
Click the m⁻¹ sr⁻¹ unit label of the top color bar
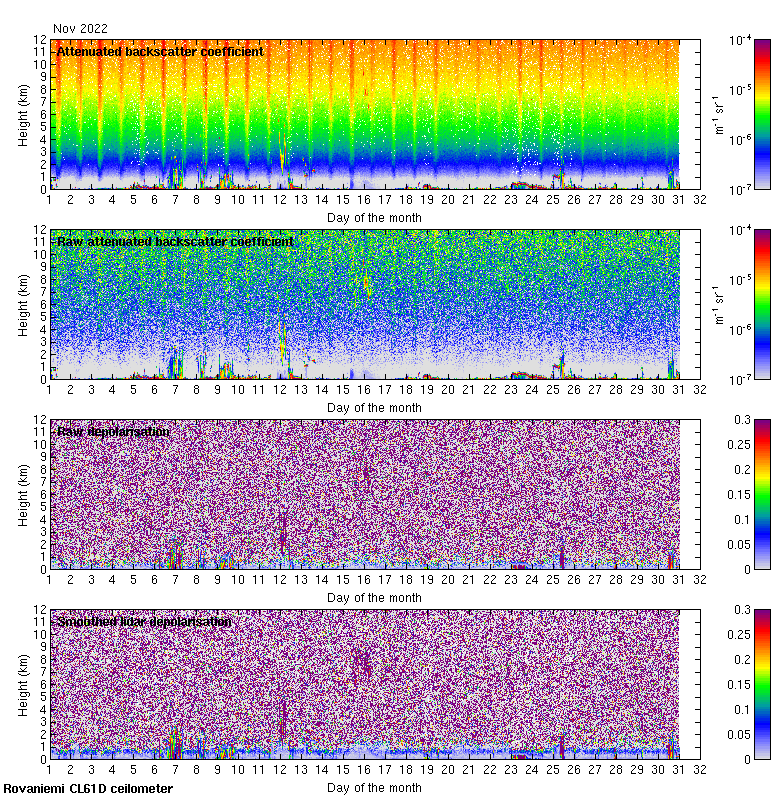click(x=716, y=114)
